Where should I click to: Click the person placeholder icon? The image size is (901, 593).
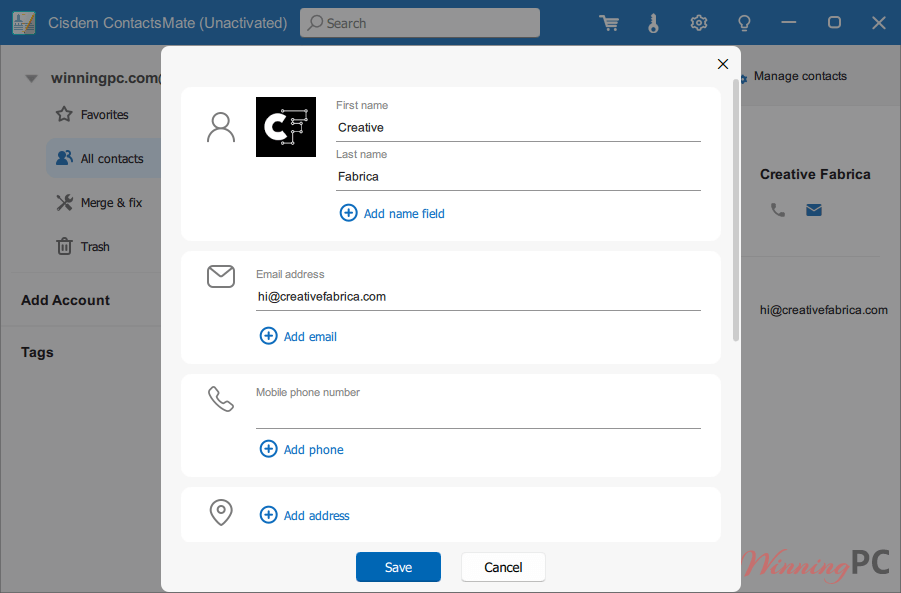point(221,127)
